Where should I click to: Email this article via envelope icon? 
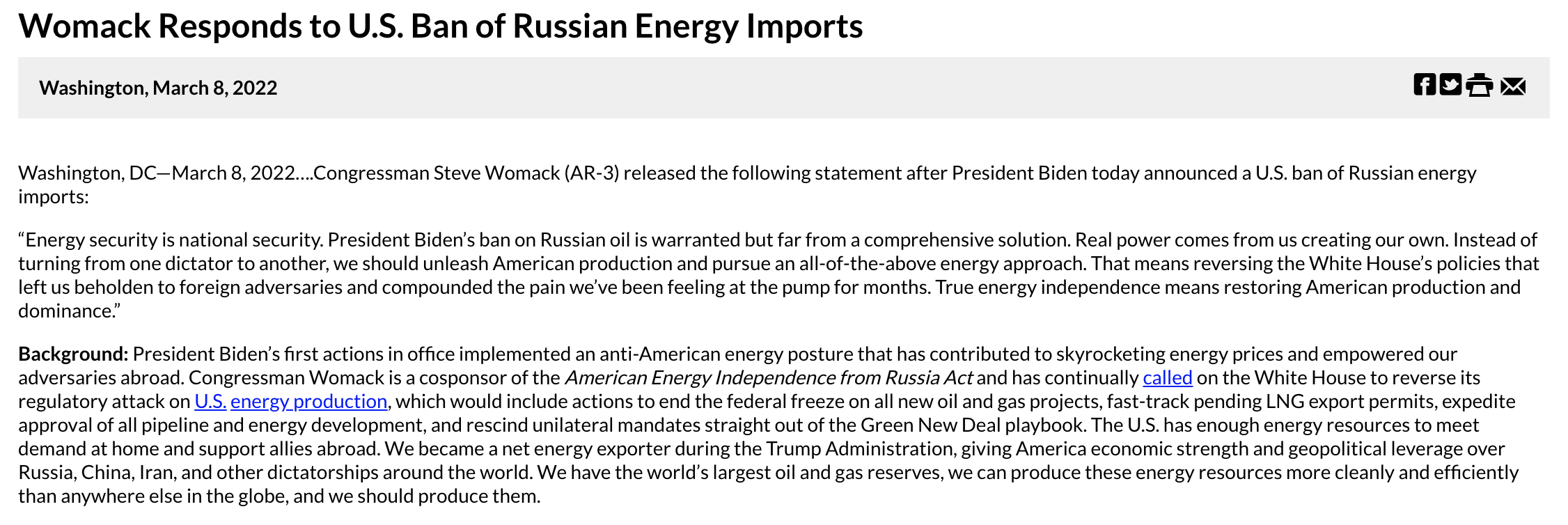[1513, 86]
